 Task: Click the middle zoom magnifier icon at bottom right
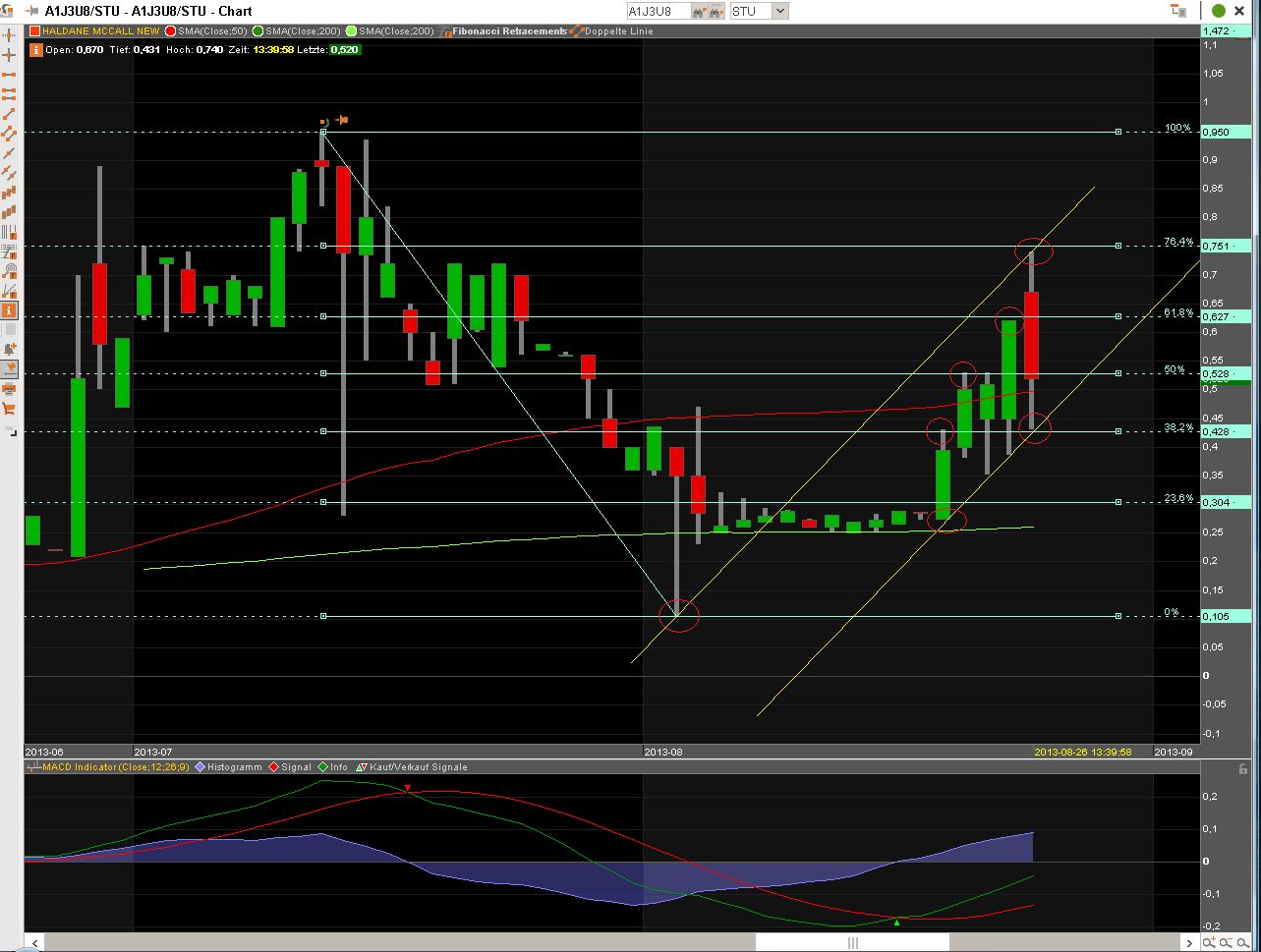(1227, 943)
